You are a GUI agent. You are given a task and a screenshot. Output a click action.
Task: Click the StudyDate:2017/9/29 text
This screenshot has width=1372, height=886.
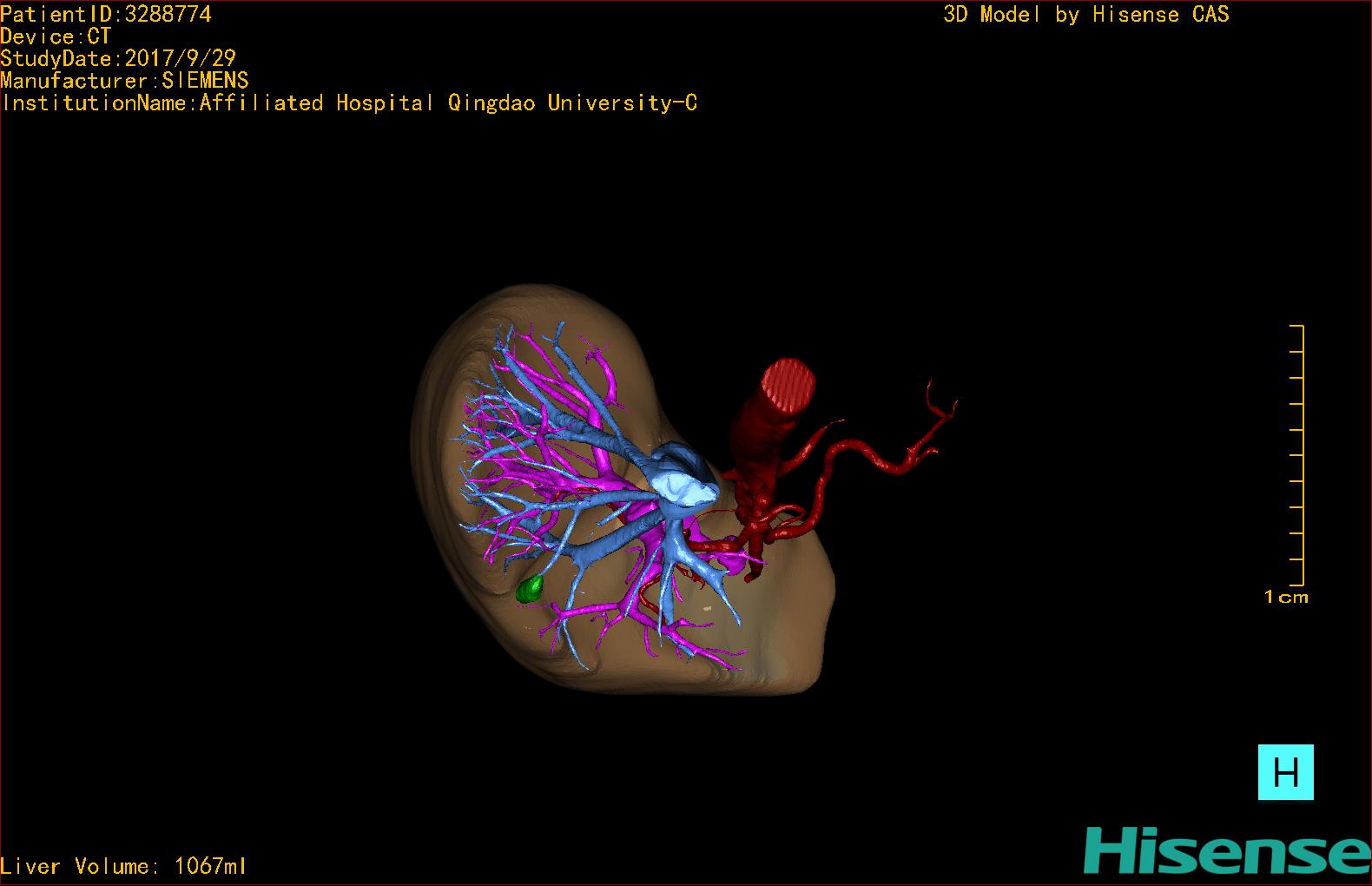pyautogui.click(x=118, y=58)
